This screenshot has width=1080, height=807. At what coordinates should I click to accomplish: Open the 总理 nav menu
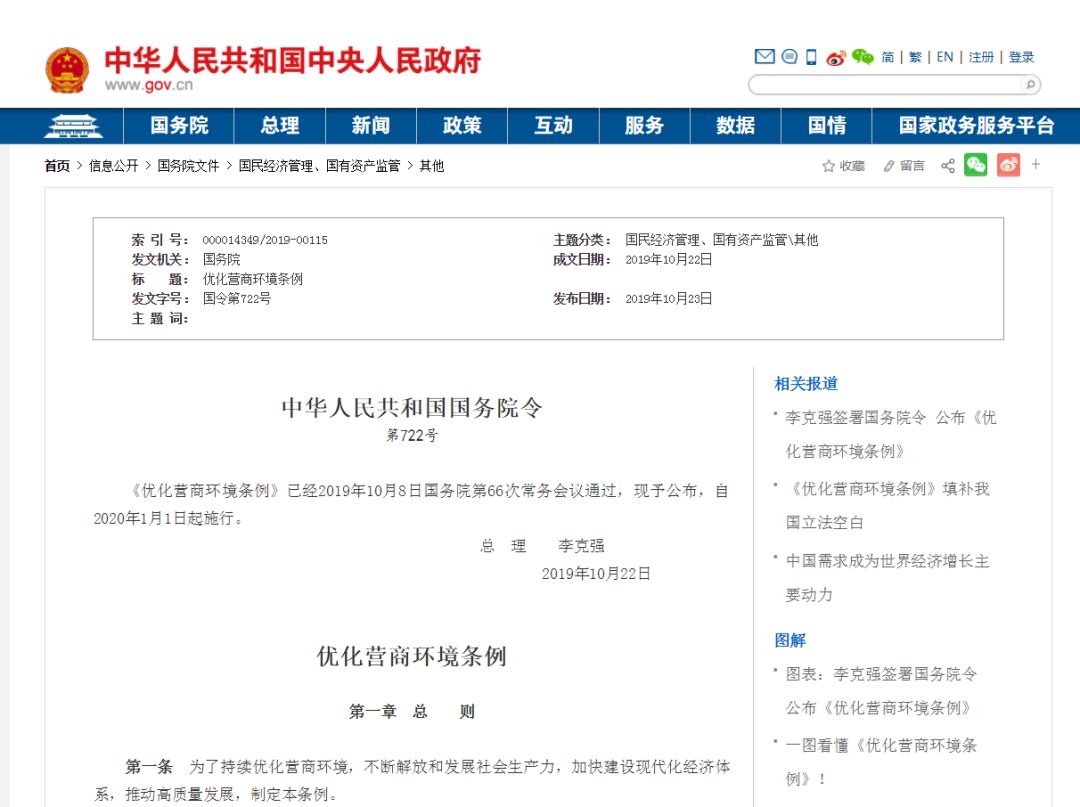280,125
